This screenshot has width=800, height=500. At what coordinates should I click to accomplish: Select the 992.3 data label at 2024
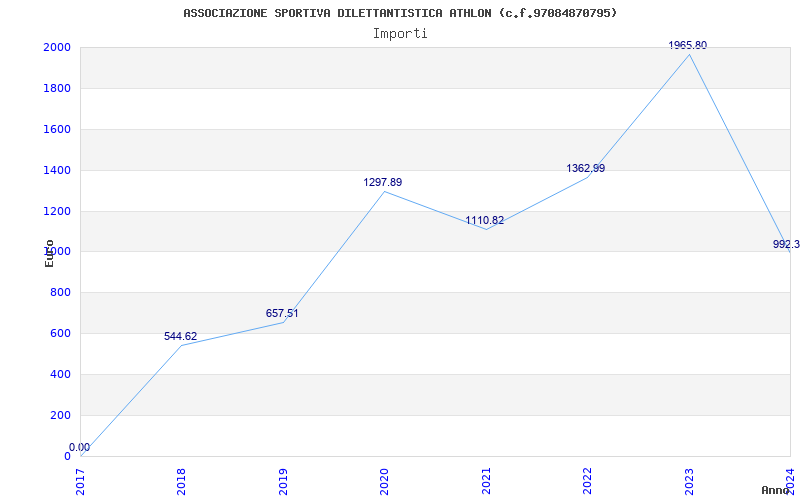(x=786, y=244)
